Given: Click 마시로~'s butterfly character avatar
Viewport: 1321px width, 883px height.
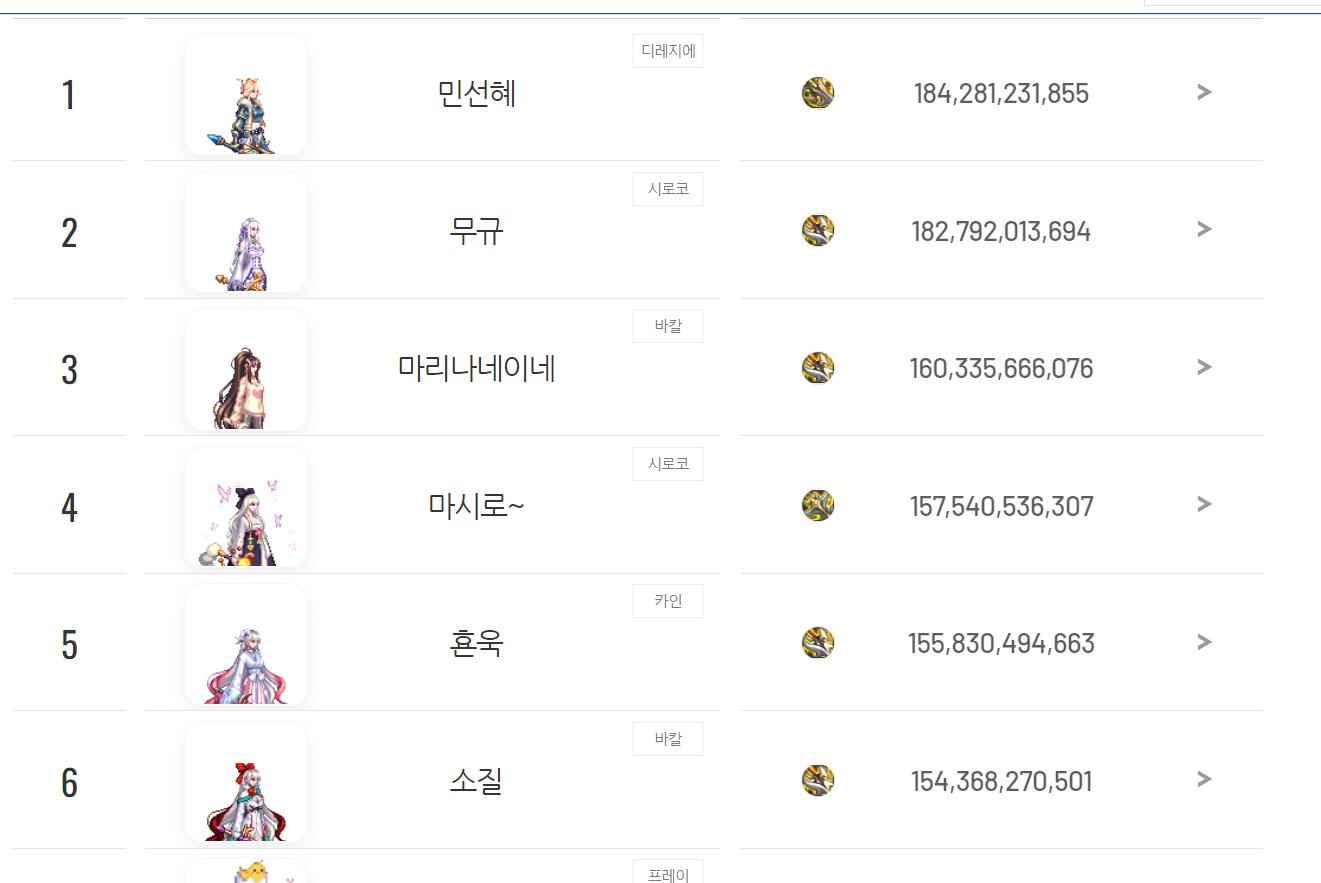Looking at the screenshot, I should (x=246, y=507).
